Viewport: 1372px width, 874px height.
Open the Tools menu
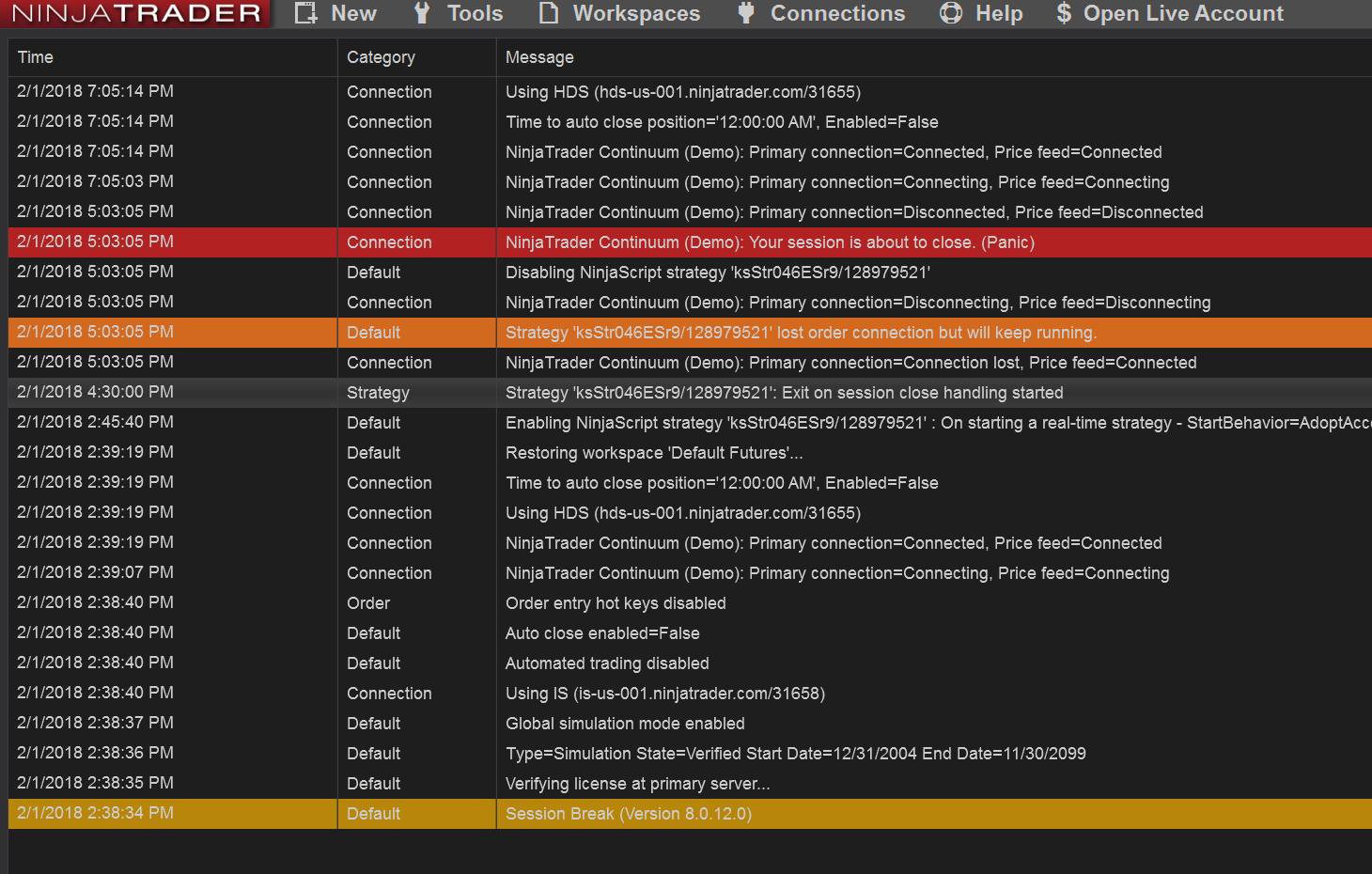475,13
